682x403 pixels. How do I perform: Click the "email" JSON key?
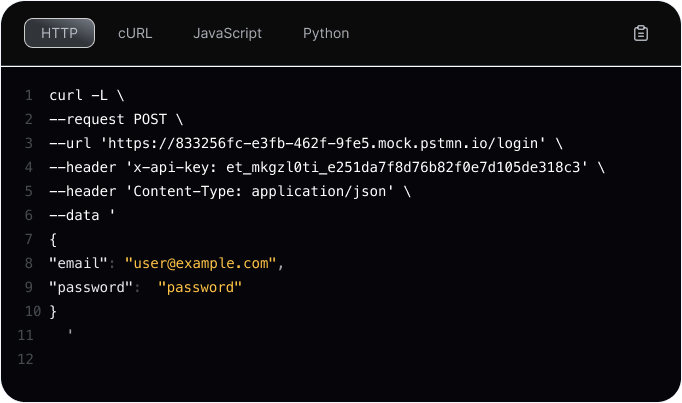tap(78, 264)
